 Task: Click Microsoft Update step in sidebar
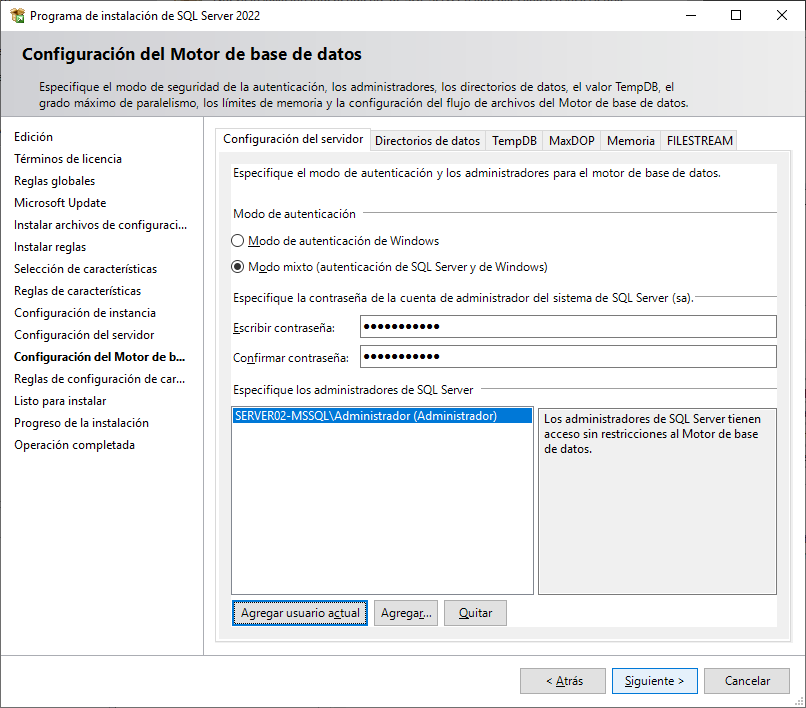(x=60, y=203)
